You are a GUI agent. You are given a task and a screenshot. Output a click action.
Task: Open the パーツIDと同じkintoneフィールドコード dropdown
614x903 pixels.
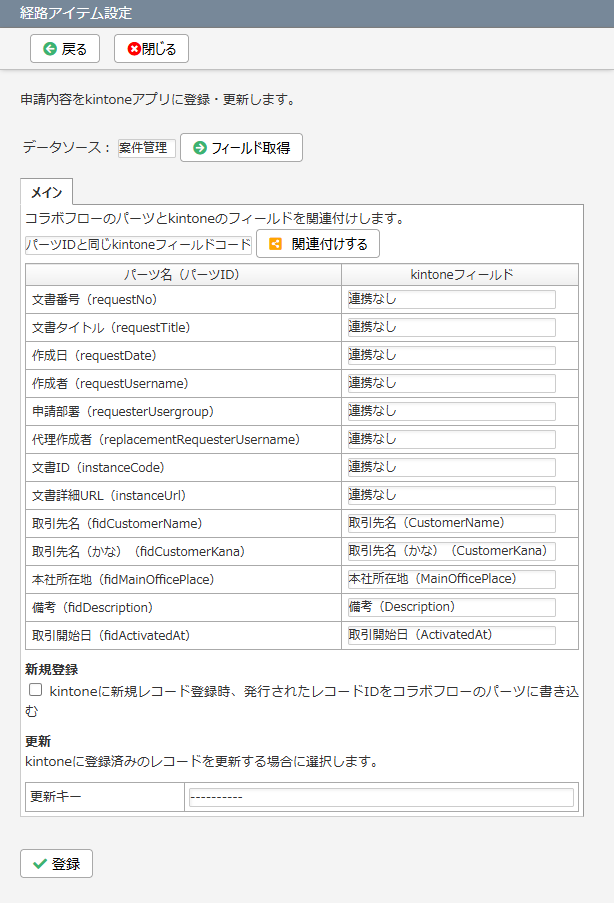point(138,245)
